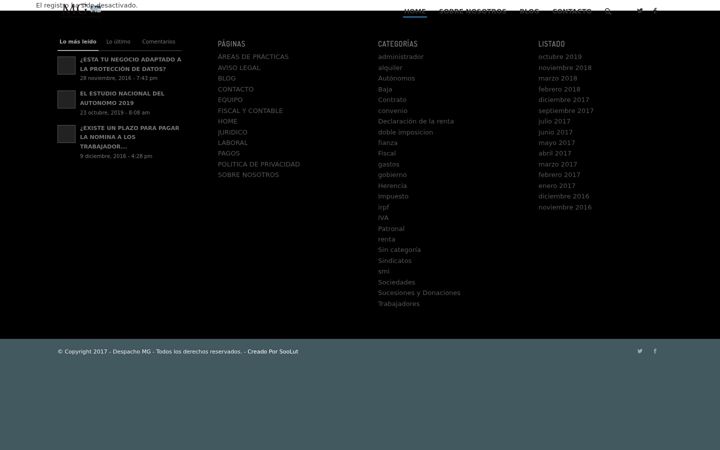Select the 'irpf' category
The height and width of the screenshot is (450, 720).
point(383,207)
